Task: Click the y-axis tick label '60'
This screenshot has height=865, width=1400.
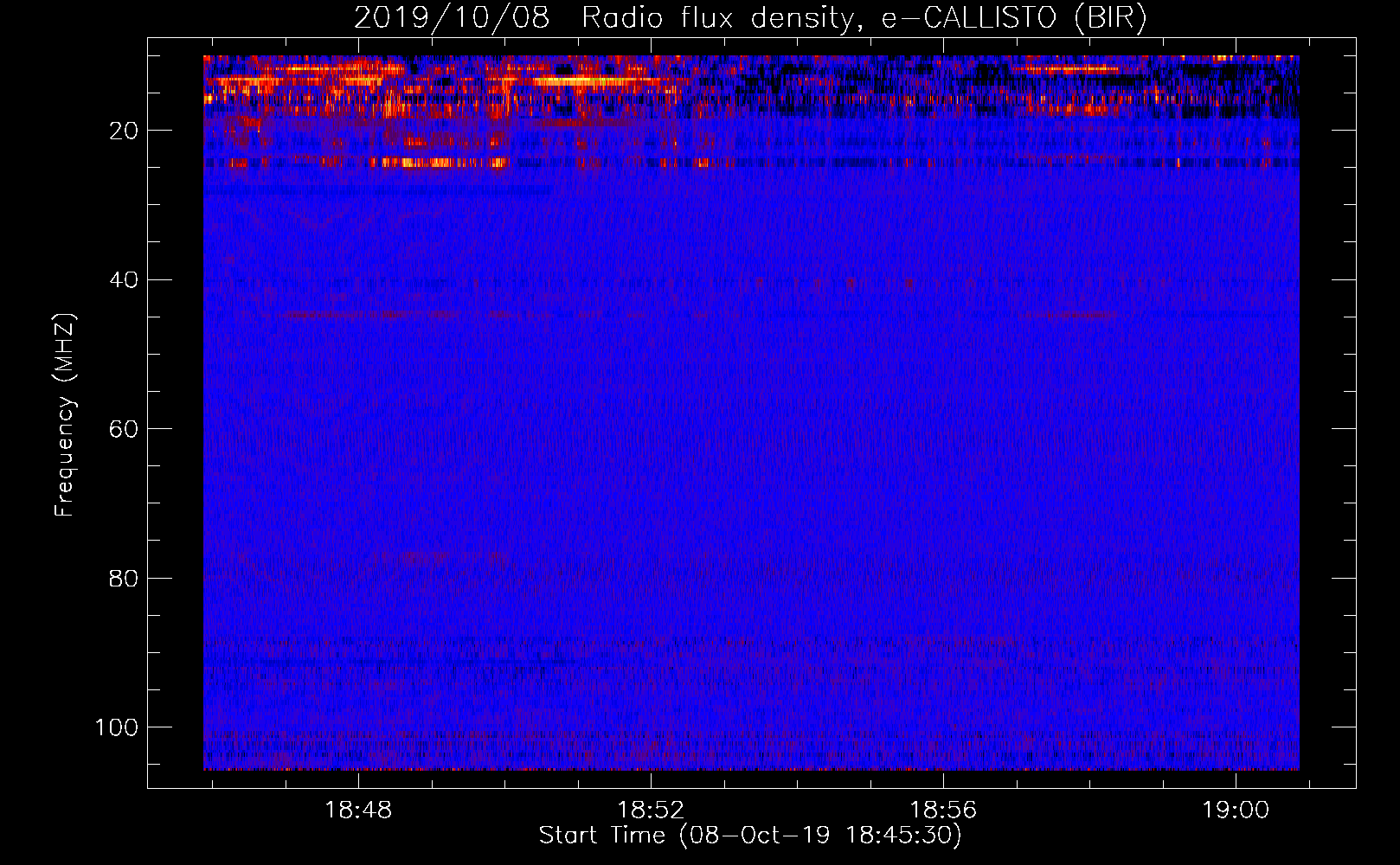Action: (124, 429)
